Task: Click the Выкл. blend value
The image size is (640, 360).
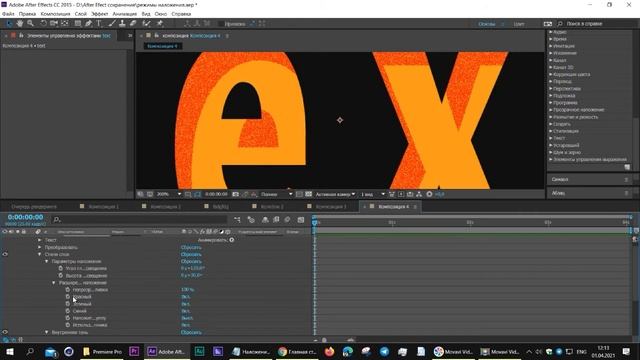Action: [x=187, y=318]
